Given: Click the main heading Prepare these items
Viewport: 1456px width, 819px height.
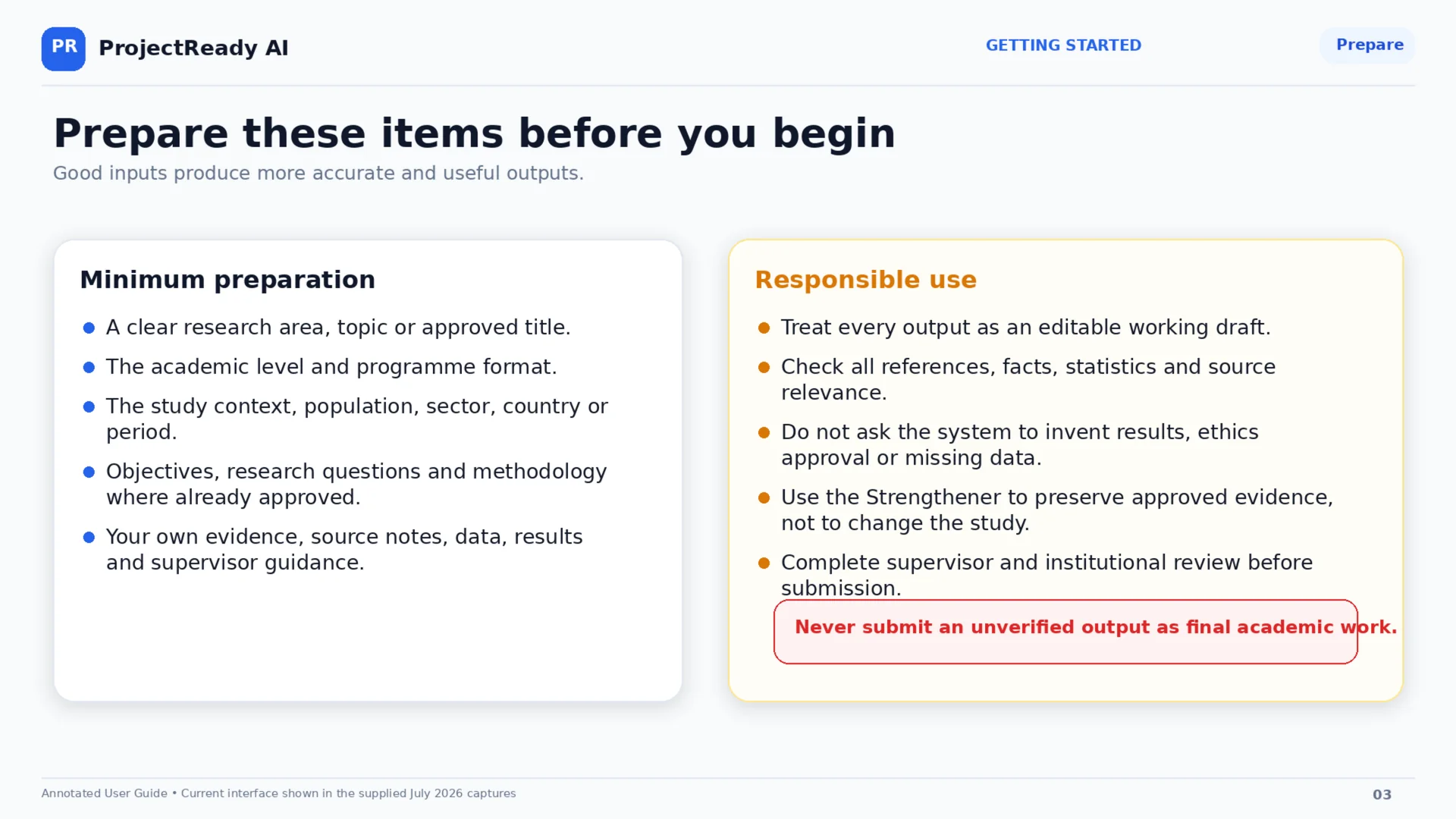Looking at the screenshot, I should pyautogui.click(x=474, y=133).
